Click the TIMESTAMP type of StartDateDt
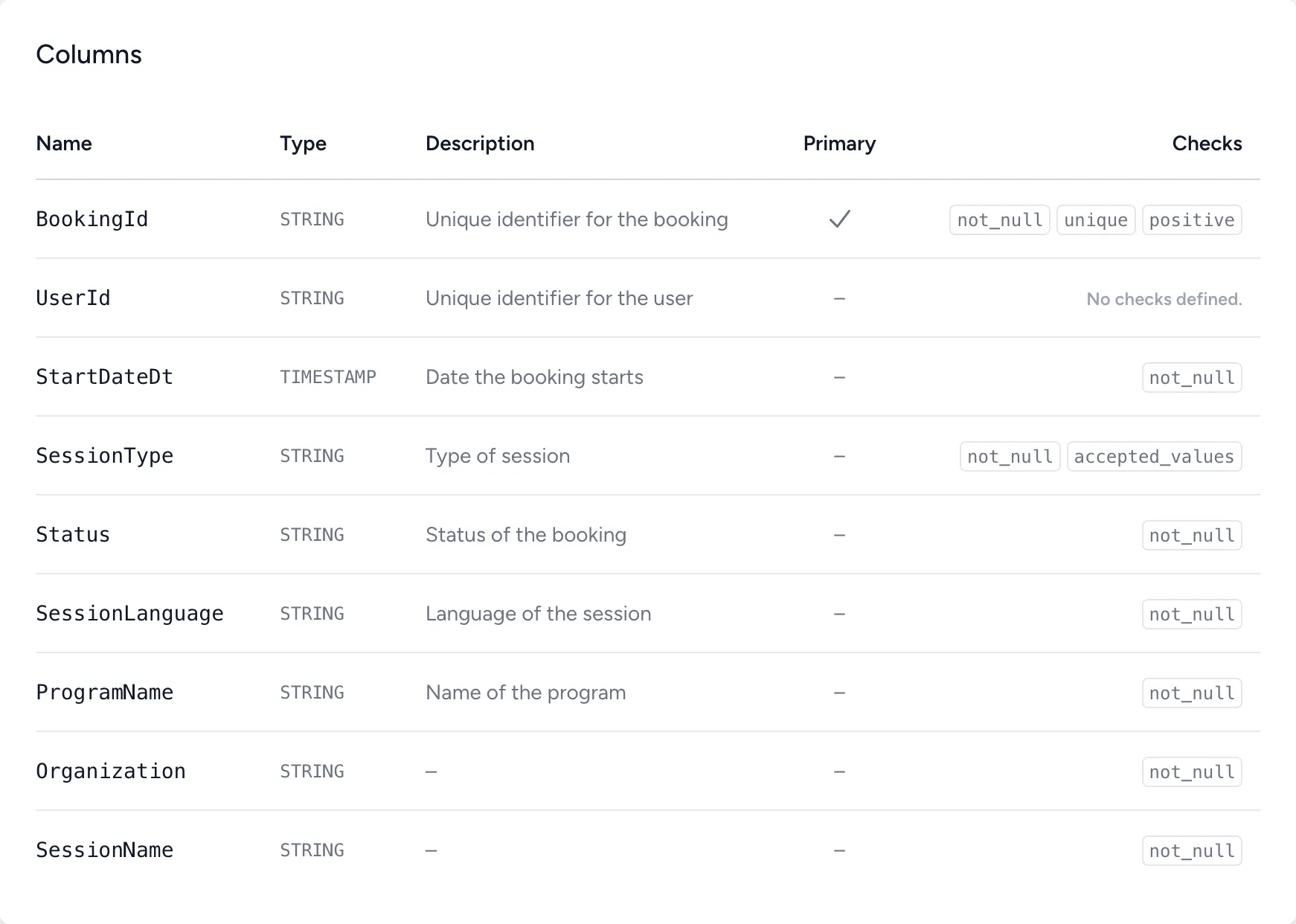 pos(327,377)
